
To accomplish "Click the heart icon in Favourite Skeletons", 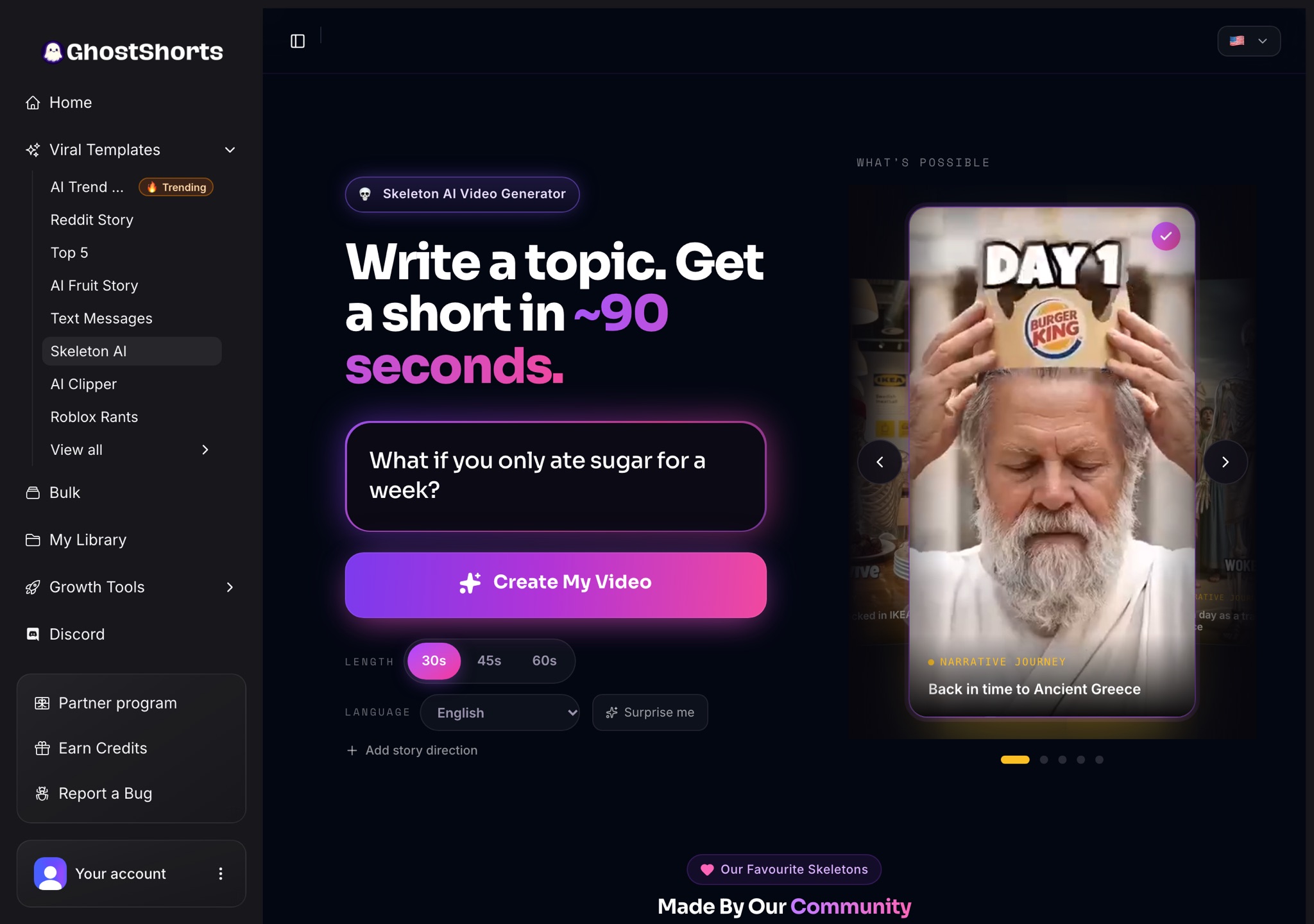I will [707, 870].
